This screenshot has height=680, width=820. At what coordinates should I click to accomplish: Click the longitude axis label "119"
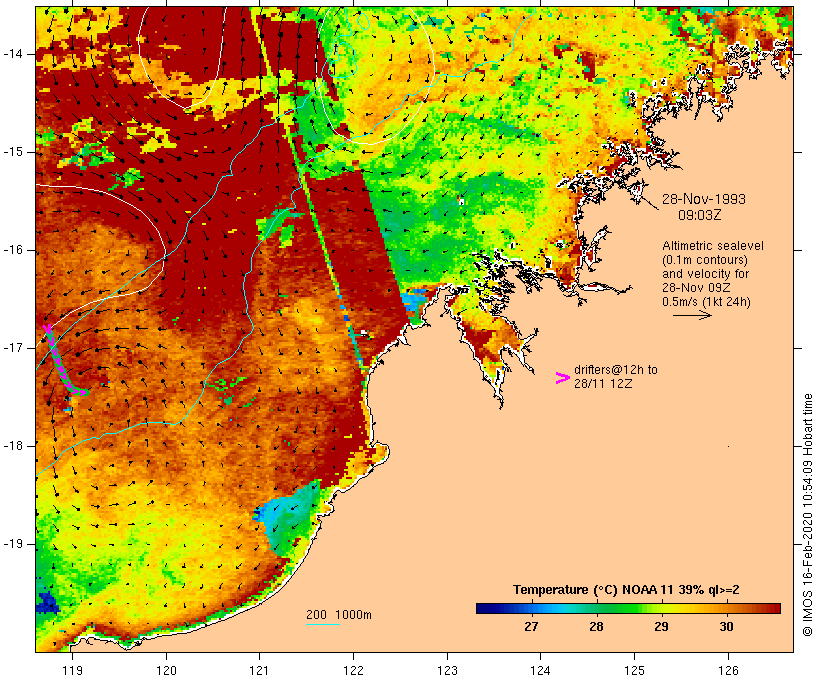pyautogui.click(x=72, y=670)
